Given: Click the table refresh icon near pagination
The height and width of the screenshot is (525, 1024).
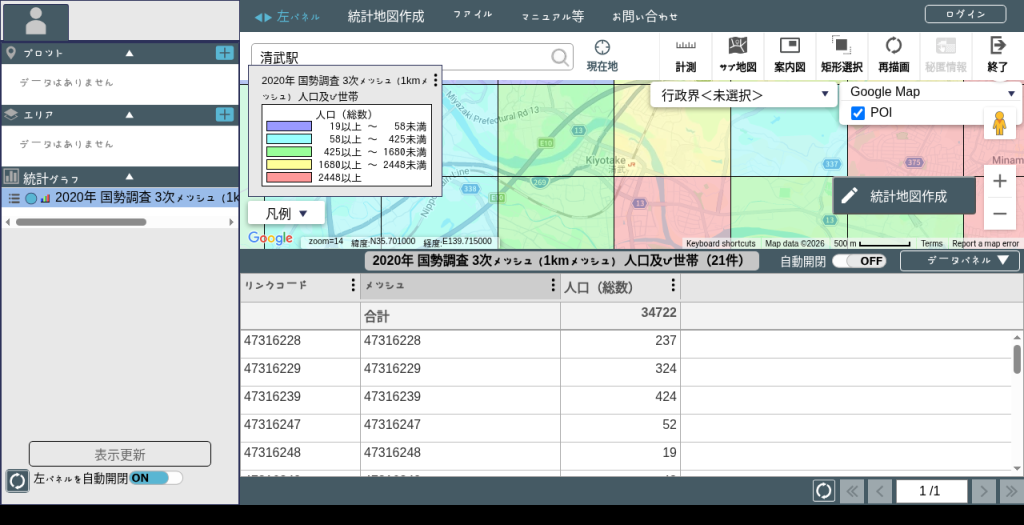Looking at the screenshot, I should pyautogui.click(x=824, y=491).
